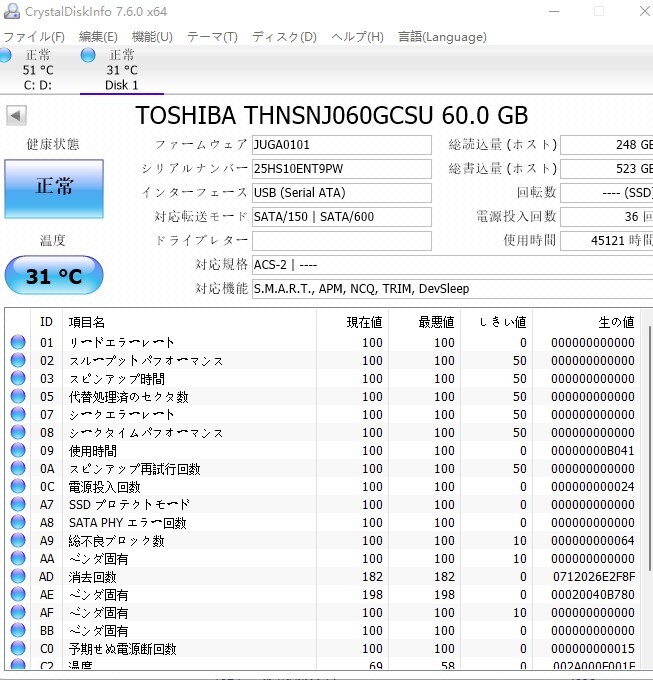Click the firmware field JUGA0101
This screenshot has width=653, height=680.
[342, 145]
